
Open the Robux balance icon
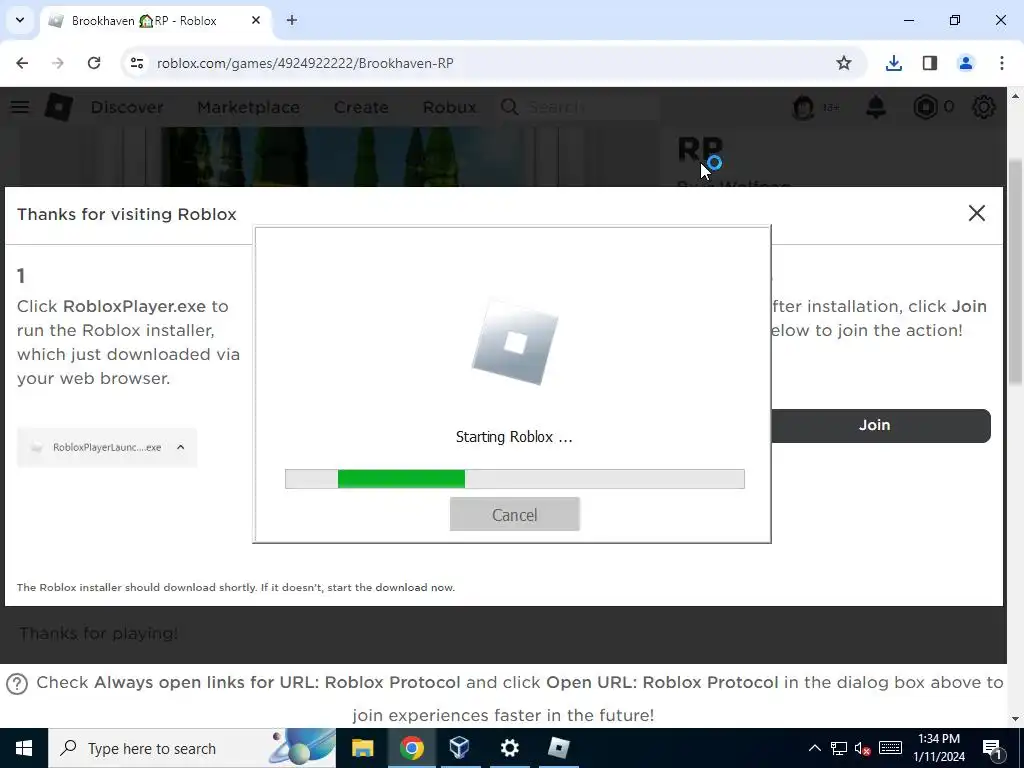[x=925, y=107]
